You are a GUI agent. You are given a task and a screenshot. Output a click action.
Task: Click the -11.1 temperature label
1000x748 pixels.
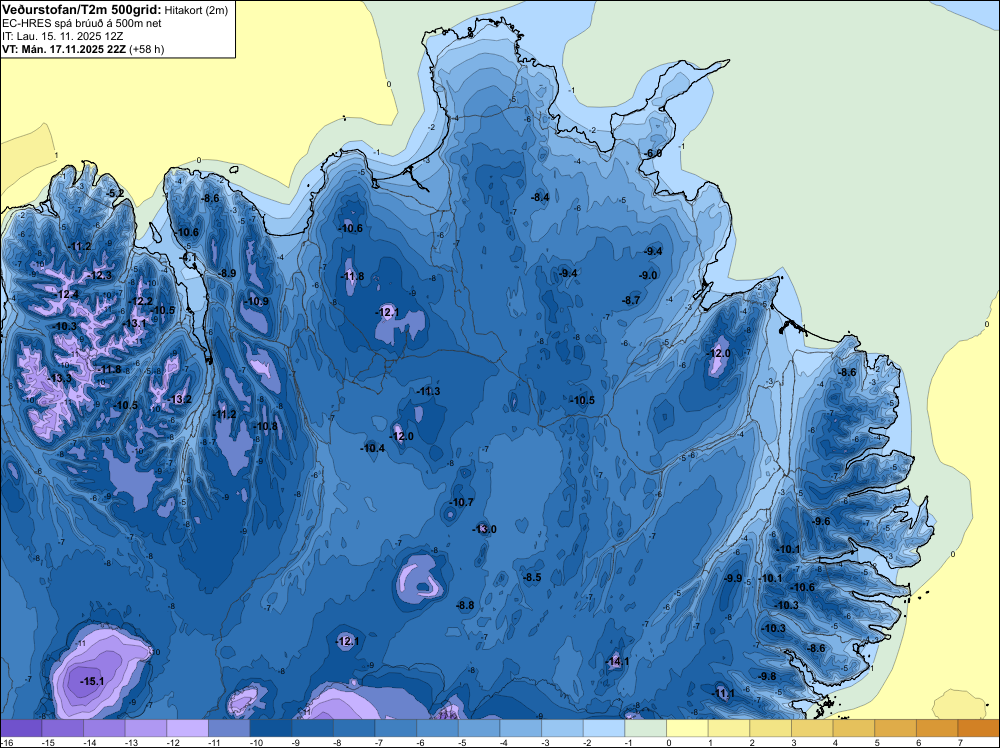723,694
